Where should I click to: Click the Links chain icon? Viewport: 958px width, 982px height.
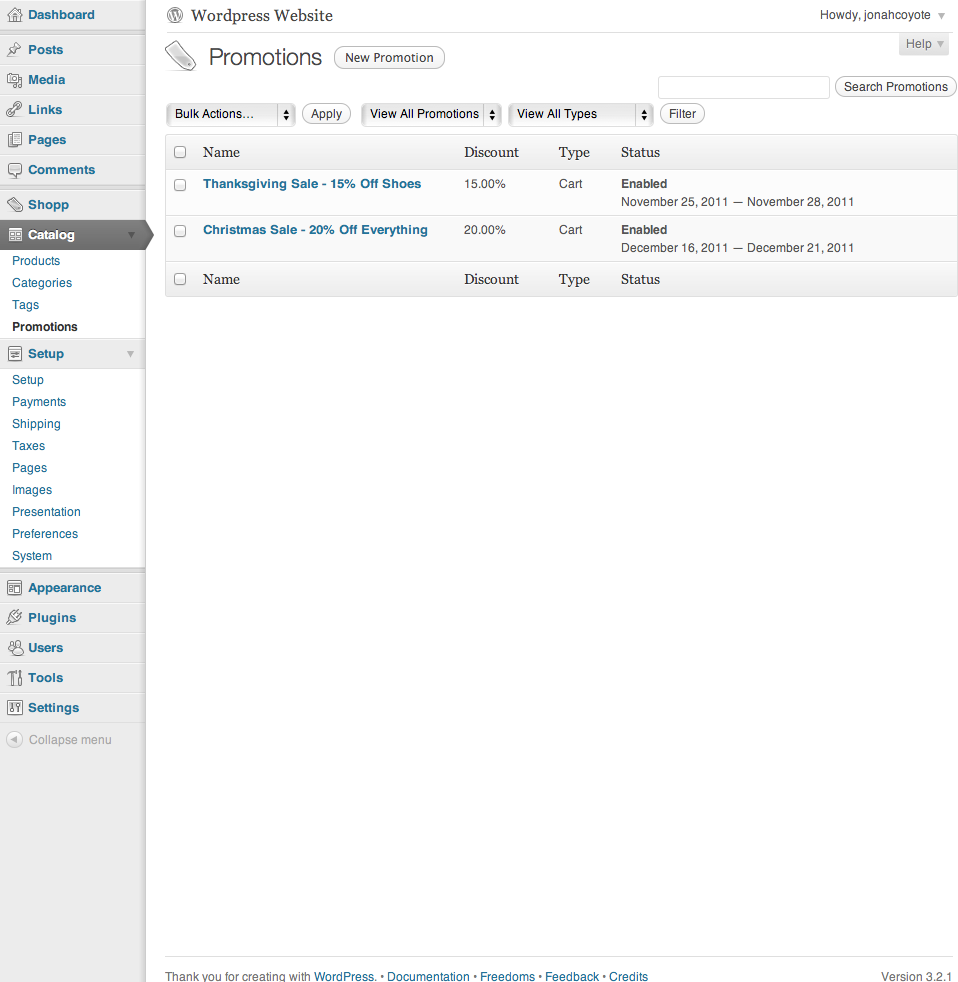point(14,110)
